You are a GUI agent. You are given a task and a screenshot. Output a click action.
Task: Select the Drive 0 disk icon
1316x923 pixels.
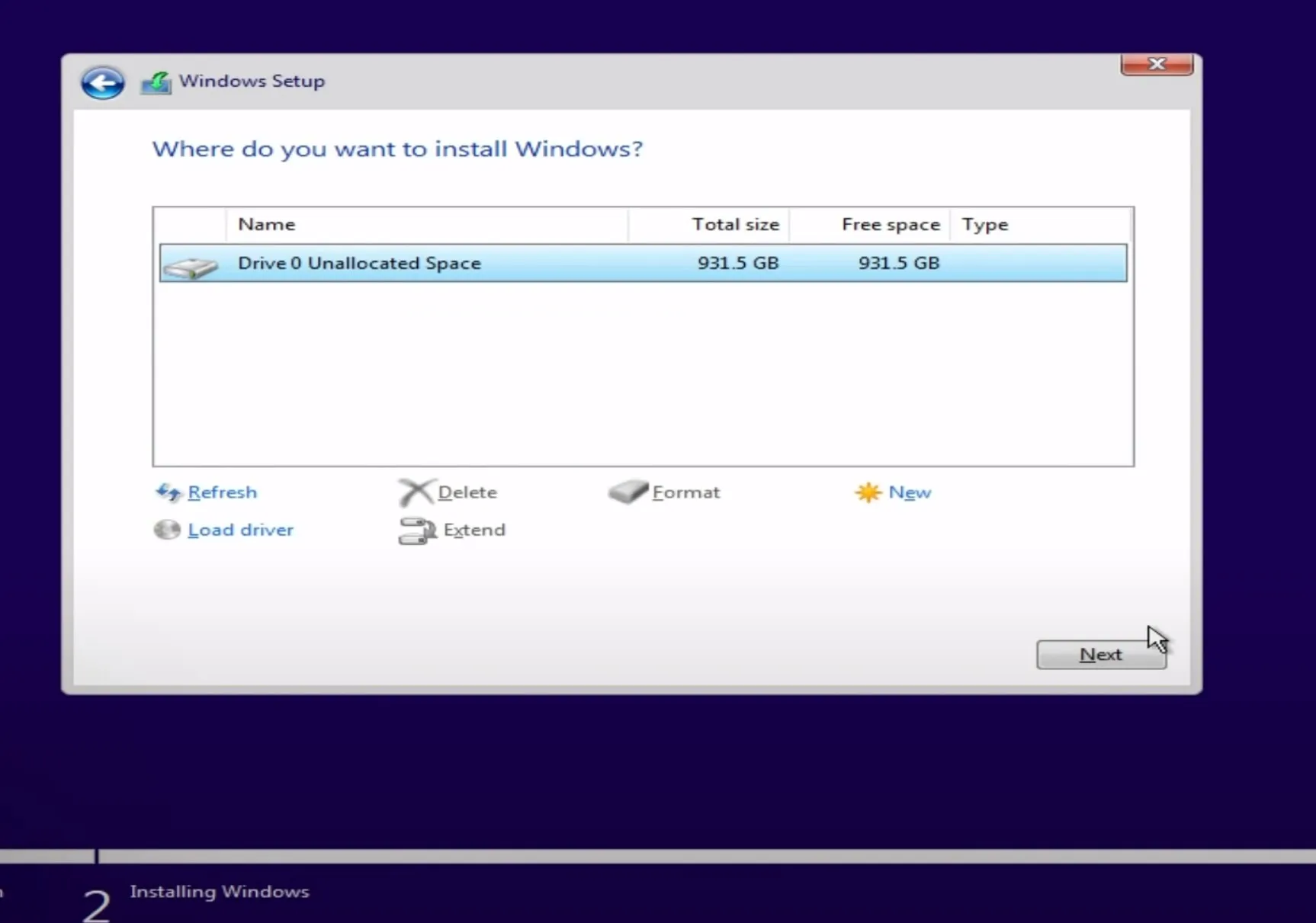(x=191, y=265)
